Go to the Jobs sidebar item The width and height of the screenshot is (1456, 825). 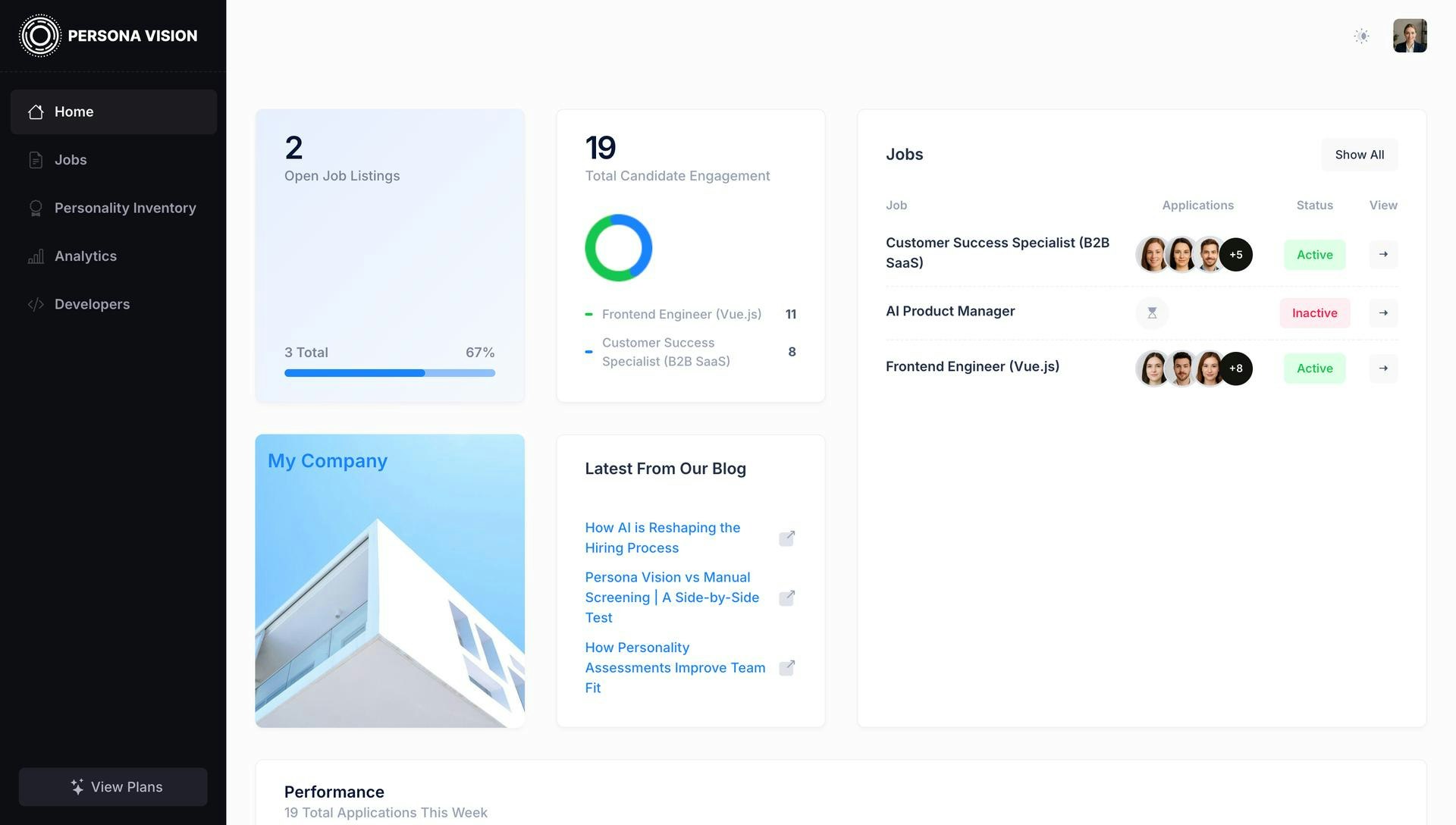[x=71, y=160]
